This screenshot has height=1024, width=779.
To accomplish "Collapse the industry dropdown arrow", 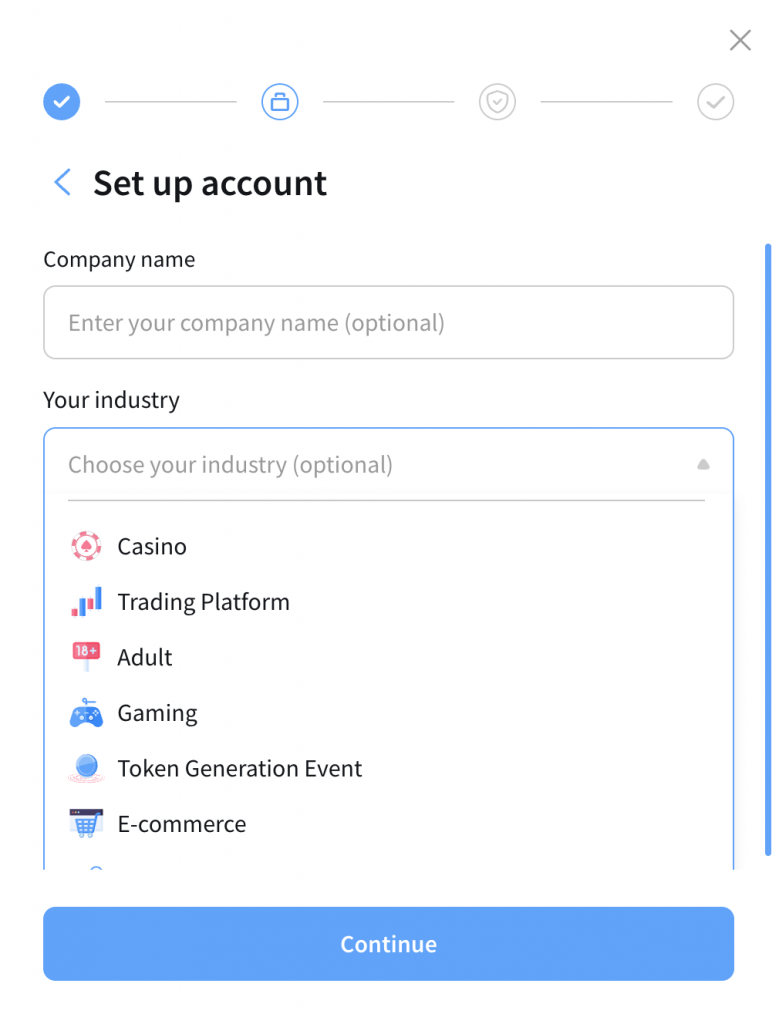I will pos(703,465).
